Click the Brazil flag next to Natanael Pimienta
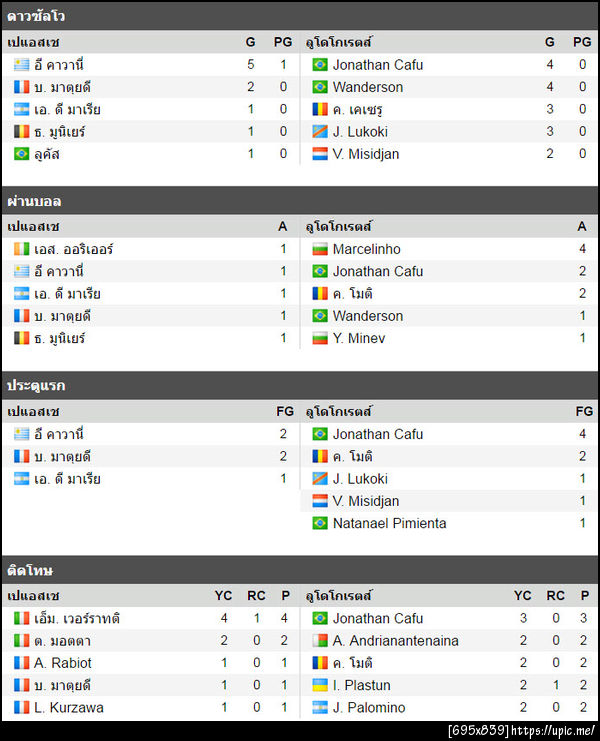This screenshot has height=741, width=600. click(x=320, y=523)
